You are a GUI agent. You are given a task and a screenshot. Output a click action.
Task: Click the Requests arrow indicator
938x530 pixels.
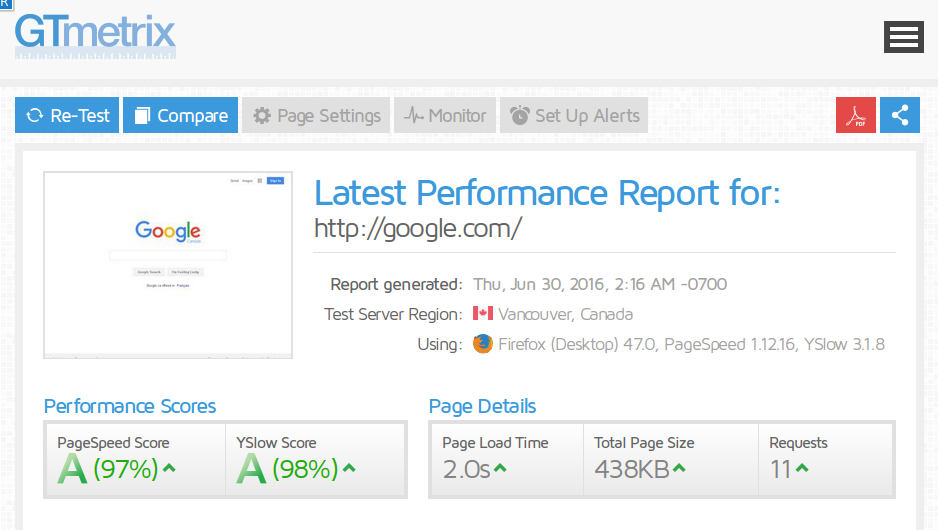[802, 468]
